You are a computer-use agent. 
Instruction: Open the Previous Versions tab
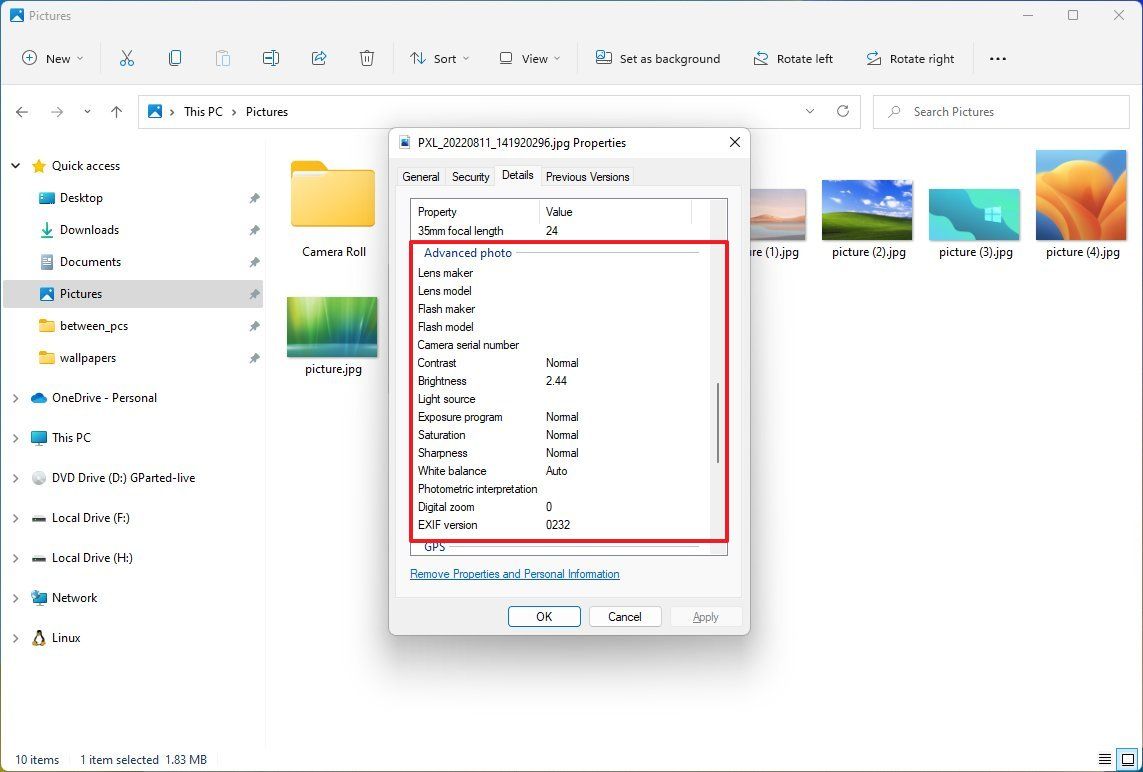click(x=587, y=176)
